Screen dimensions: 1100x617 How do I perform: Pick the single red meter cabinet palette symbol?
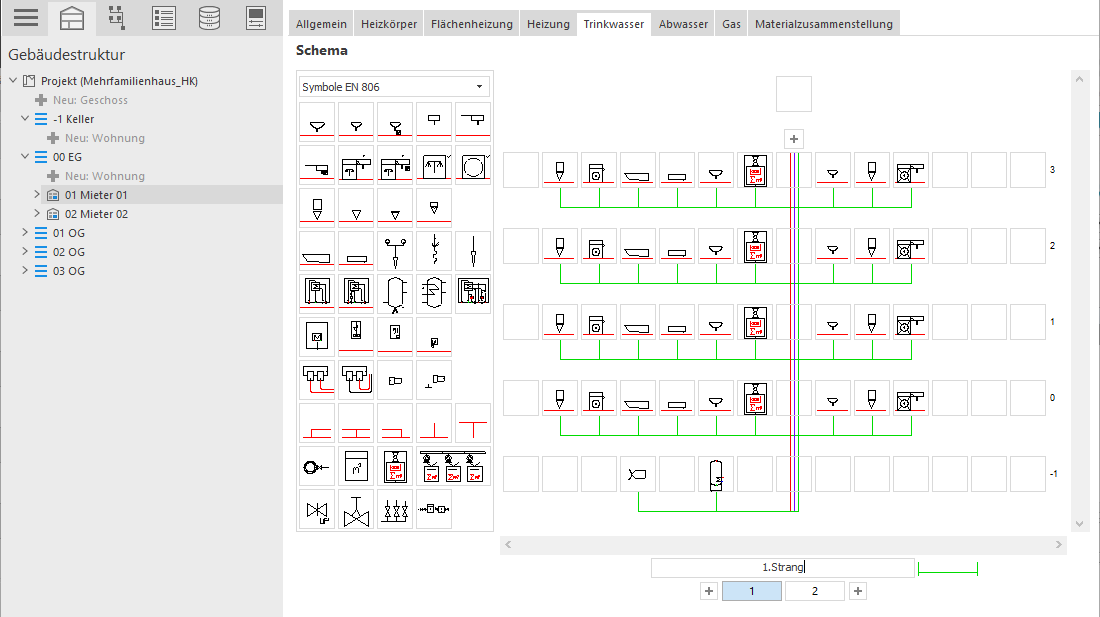point(396,466)
